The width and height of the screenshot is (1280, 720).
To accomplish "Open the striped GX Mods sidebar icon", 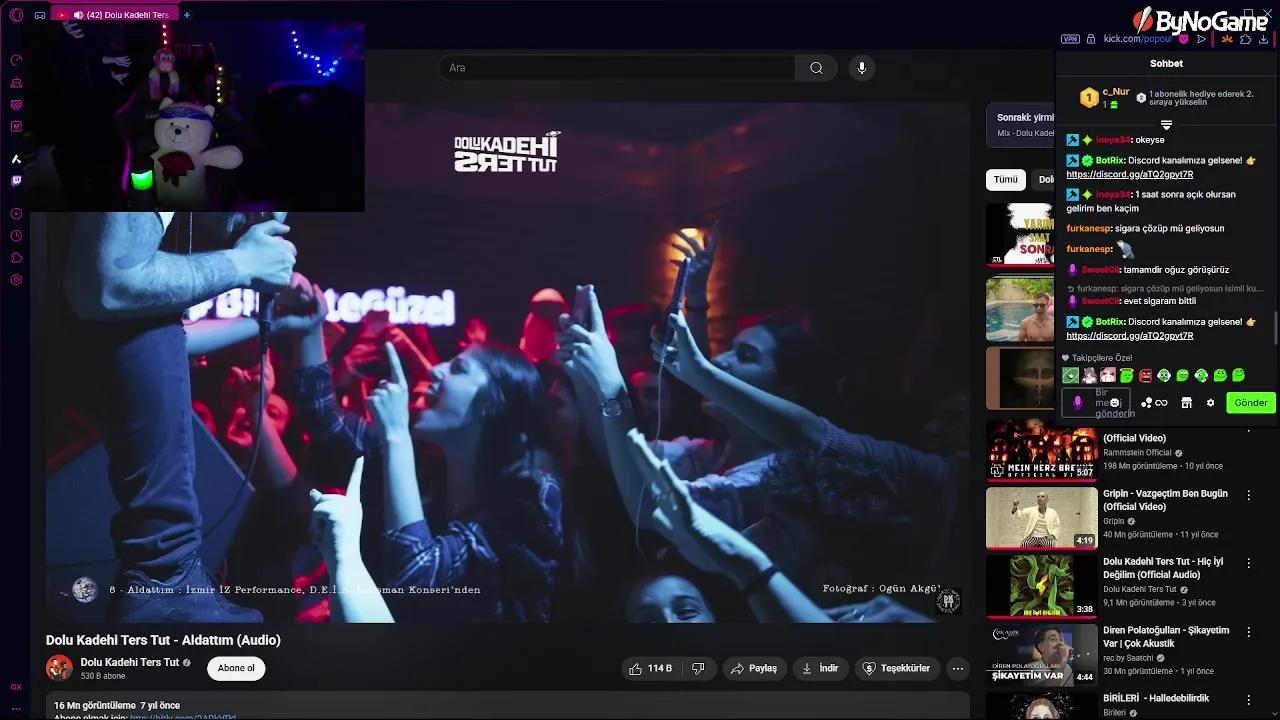I will click(16, 104).
